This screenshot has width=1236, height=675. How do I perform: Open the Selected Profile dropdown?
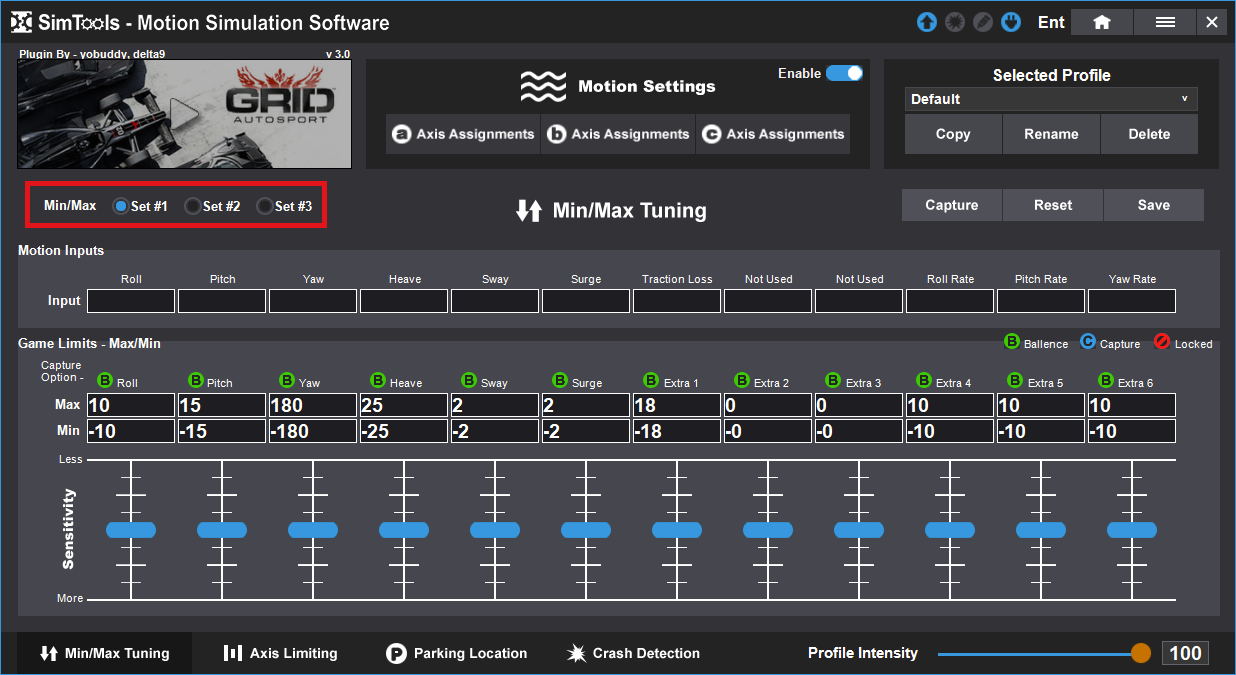tap(1050, 99)
